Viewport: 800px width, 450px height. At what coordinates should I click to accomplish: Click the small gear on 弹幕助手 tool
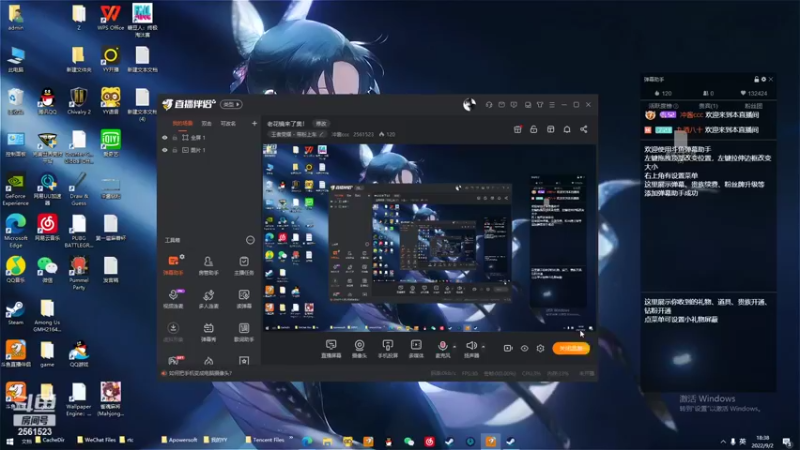coord(182,257)
